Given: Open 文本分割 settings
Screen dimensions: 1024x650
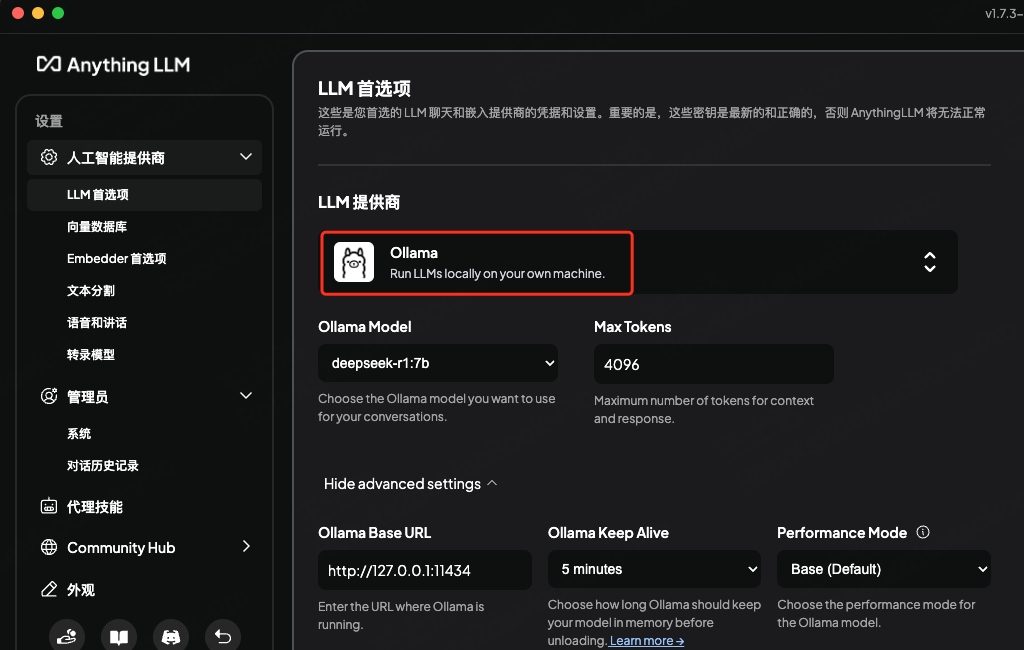Looking at the screenshot, I should 91,291.
